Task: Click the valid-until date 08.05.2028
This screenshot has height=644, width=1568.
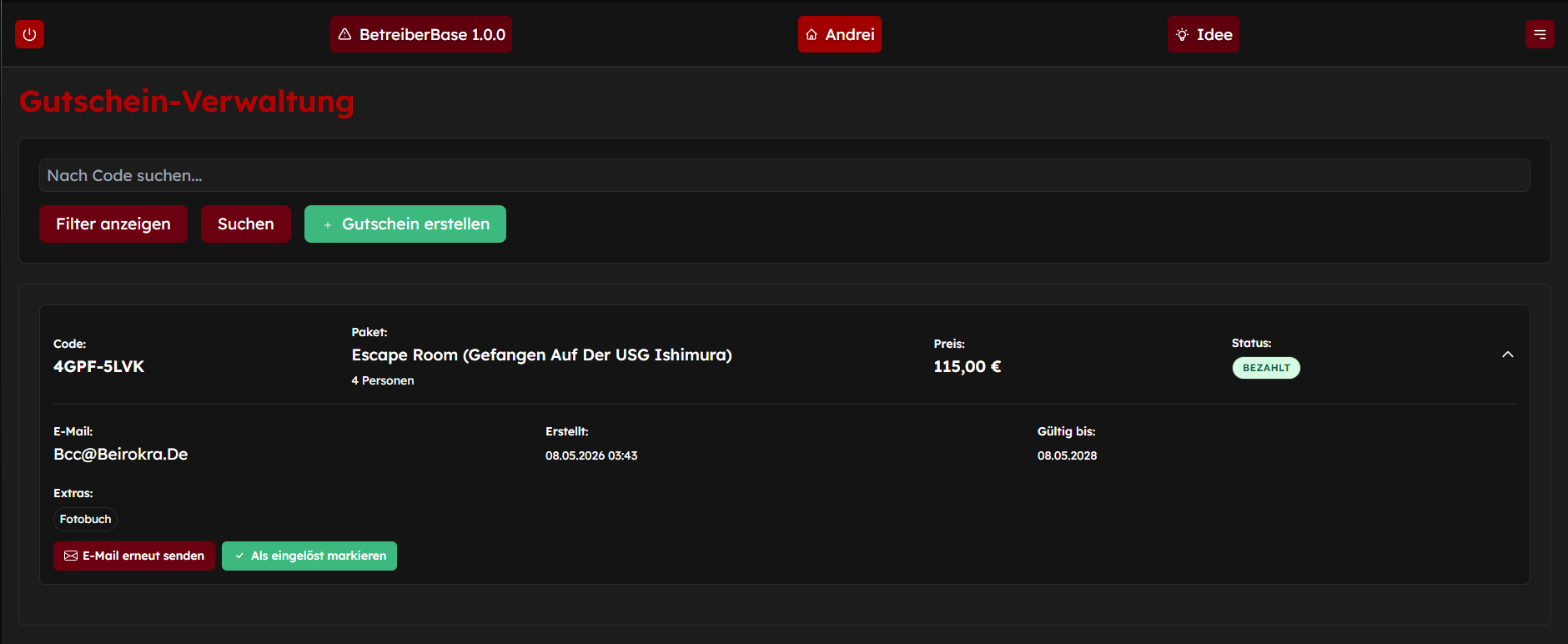Action: point(1067,455)
